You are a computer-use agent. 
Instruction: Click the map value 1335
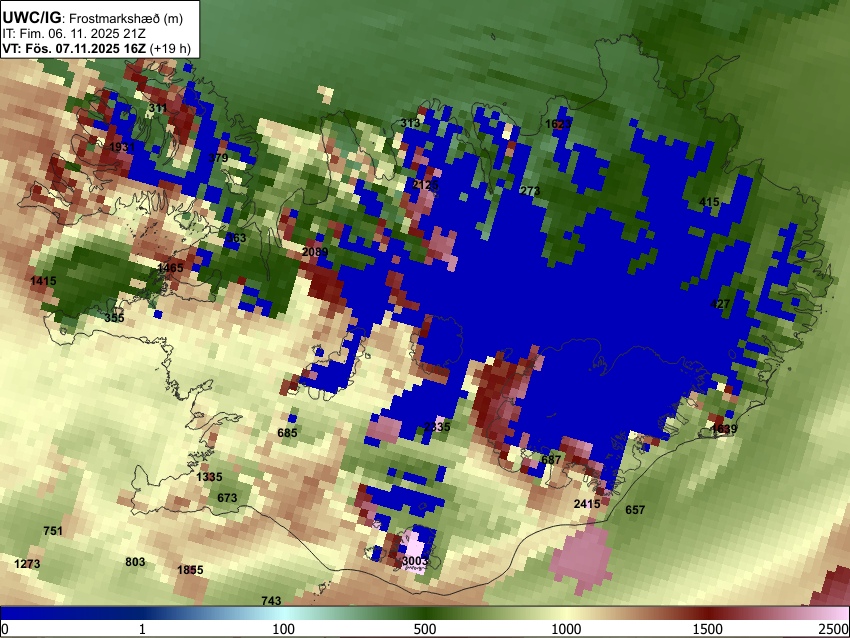click(x=209, y=477)
